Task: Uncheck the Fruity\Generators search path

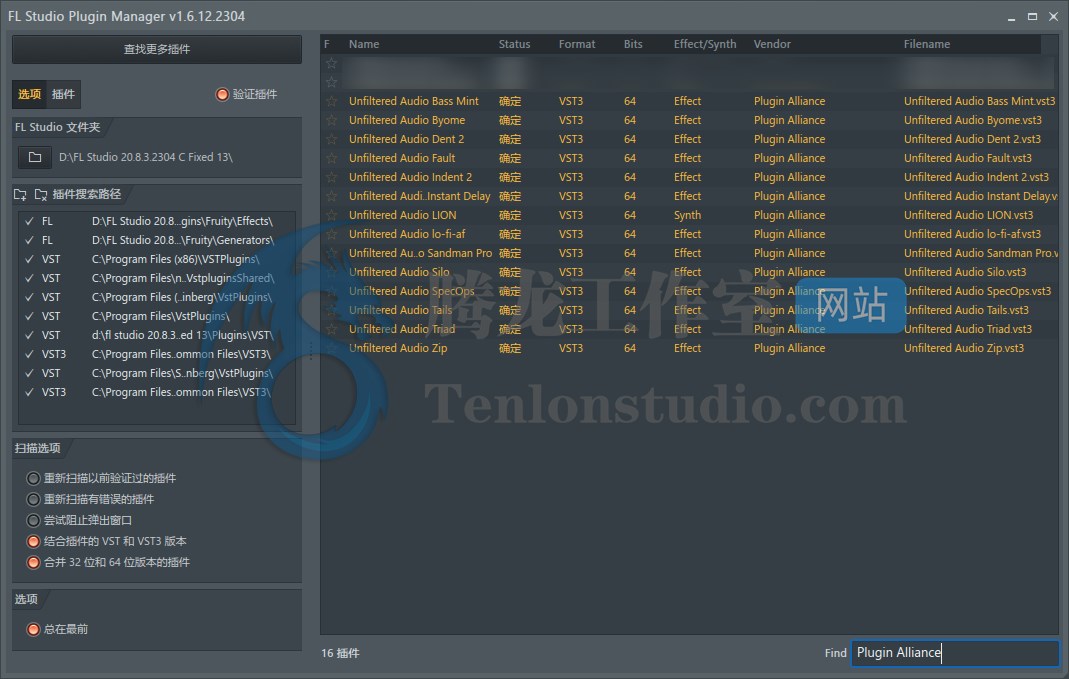Action: tap(29, 240)
